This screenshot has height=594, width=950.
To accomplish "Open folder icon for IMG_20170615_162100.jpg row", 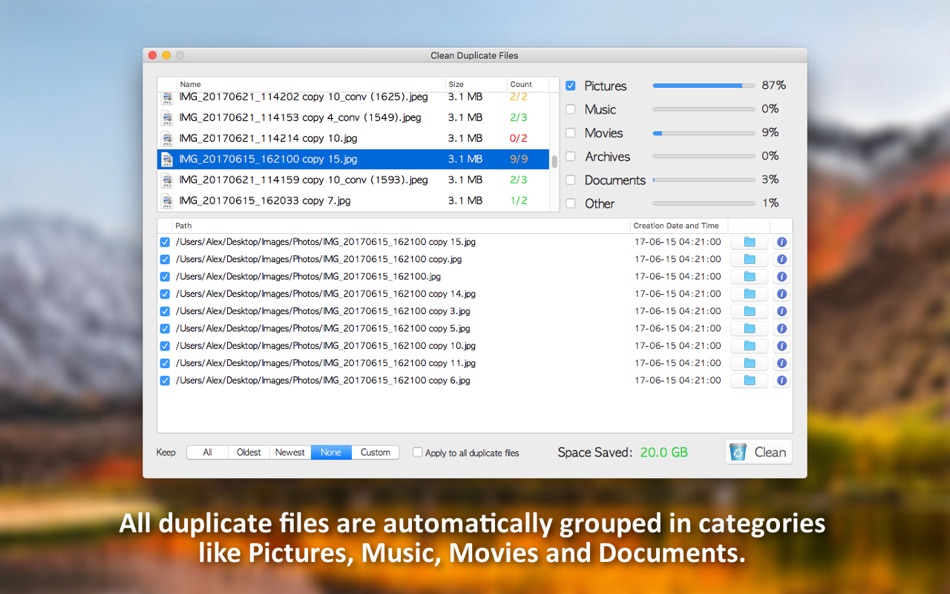I will pyautogui.click(x=749, y=276).
